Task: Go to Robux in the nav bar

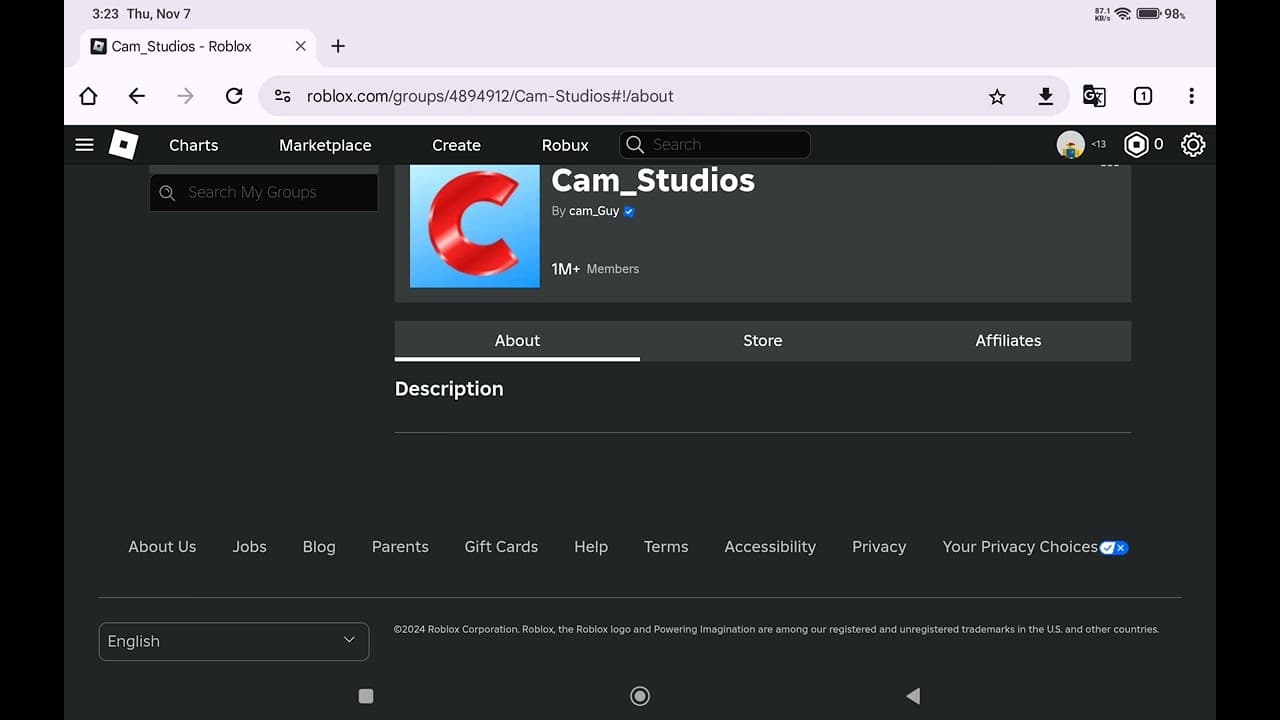Action: [565, 145]
